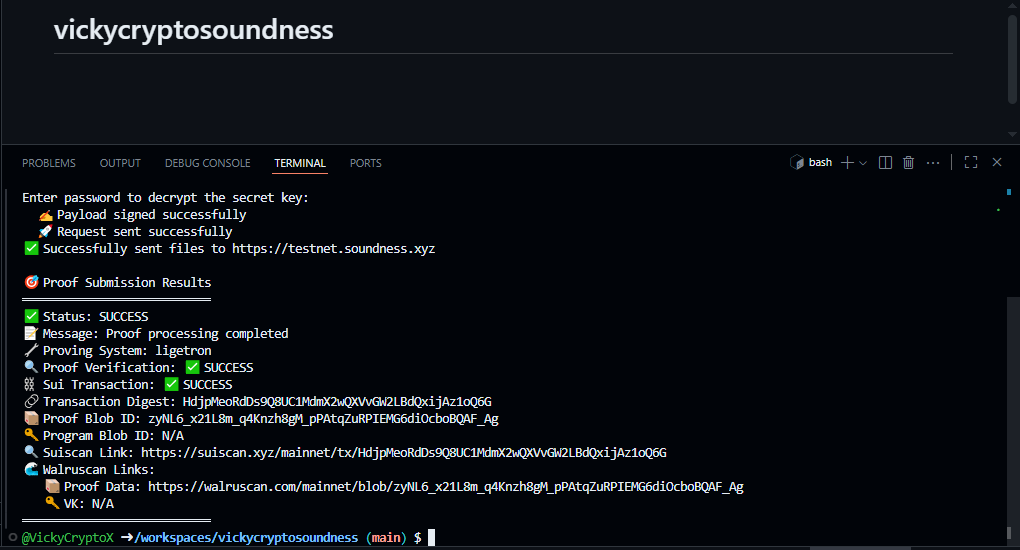Open the Suiscan transaction link

pos(403,452)
